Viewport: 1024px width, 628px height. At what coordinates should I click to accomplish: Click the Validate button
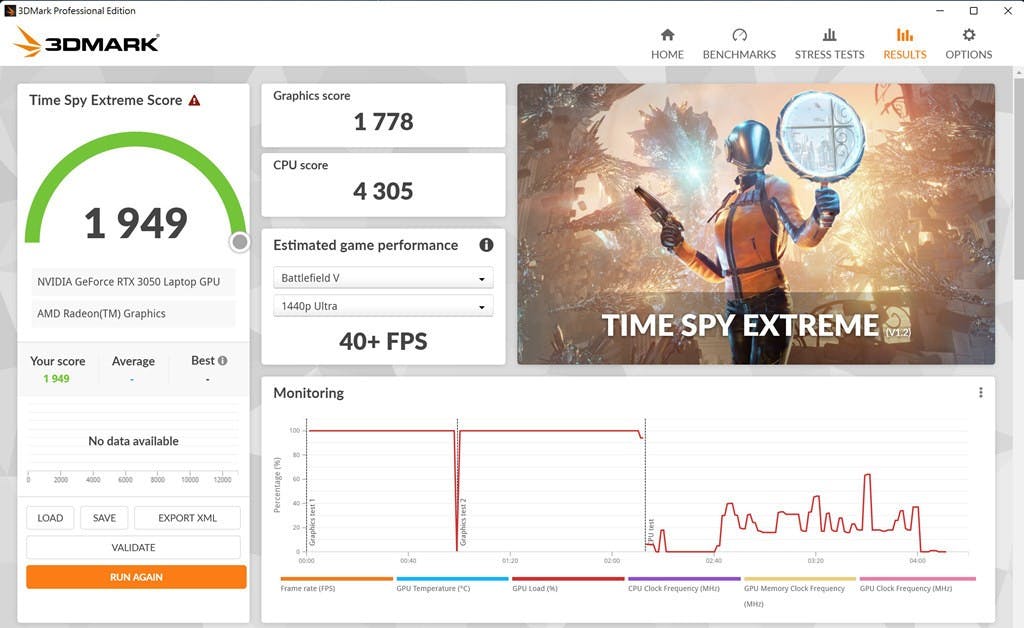pos(133,547)
